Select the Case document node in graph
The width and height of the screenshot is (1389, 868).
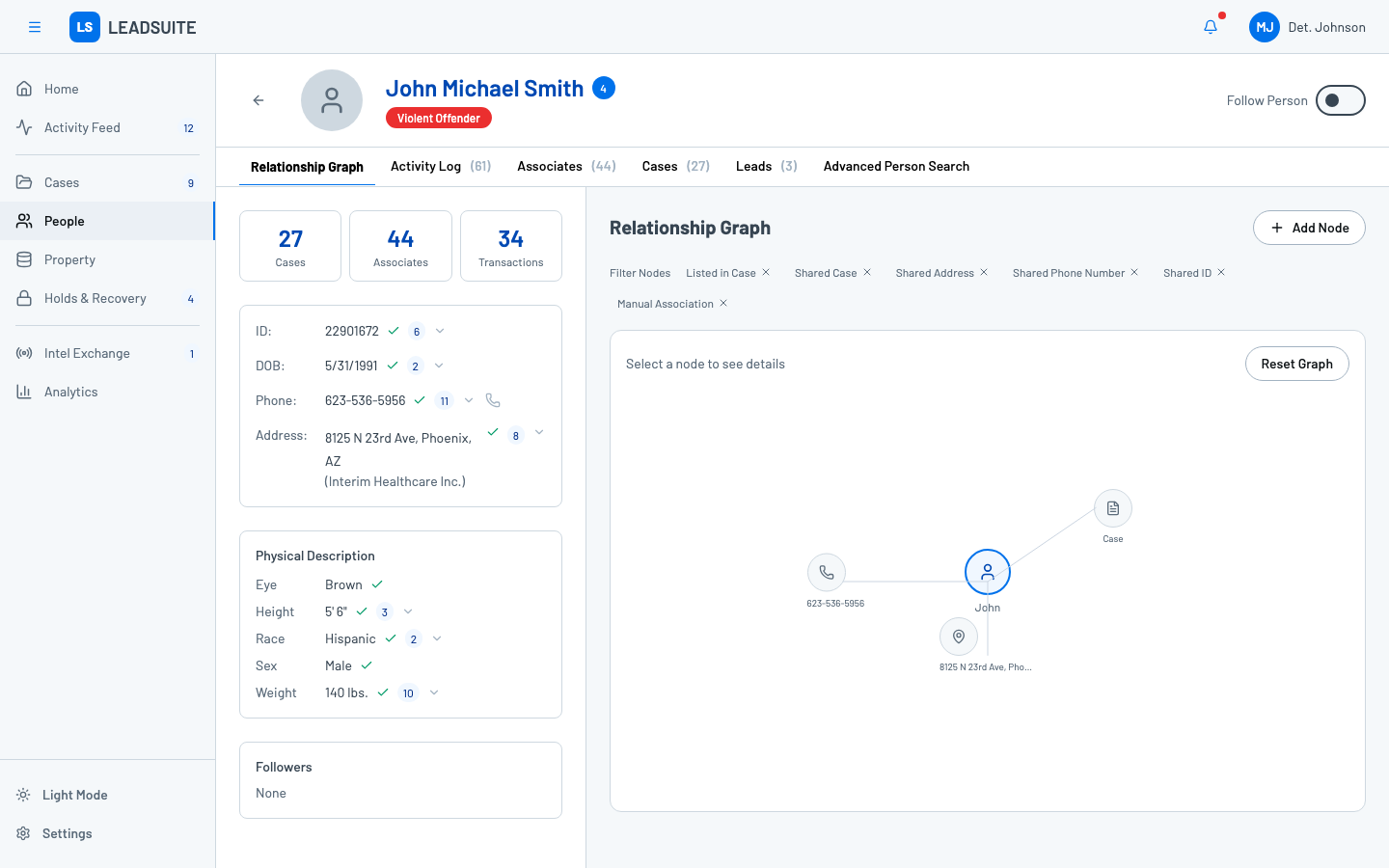(1112, 508)
